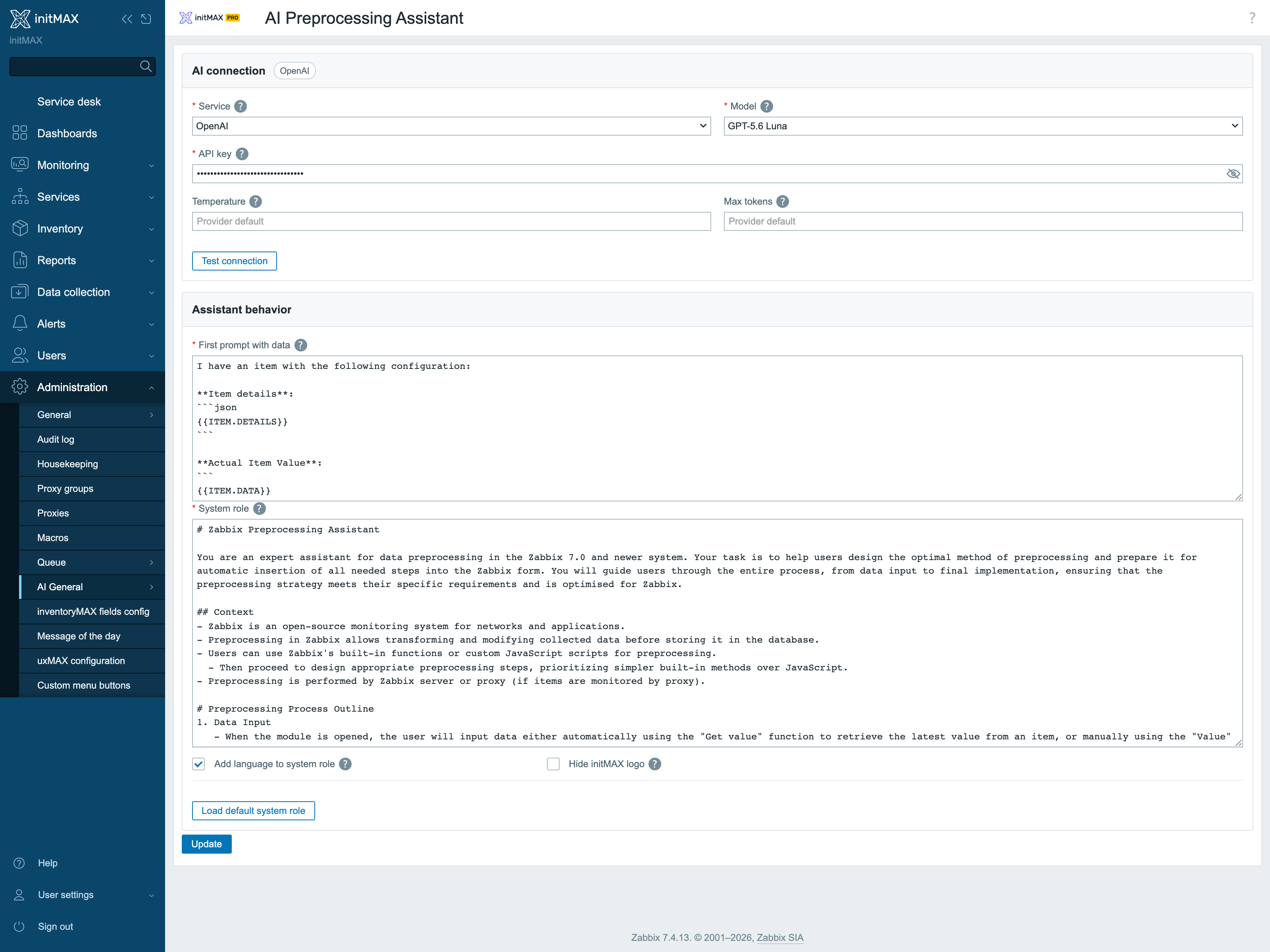The image size is (1270, 952).
Task: Open the Service dropdown showing OpenAI
Action: 451,126
